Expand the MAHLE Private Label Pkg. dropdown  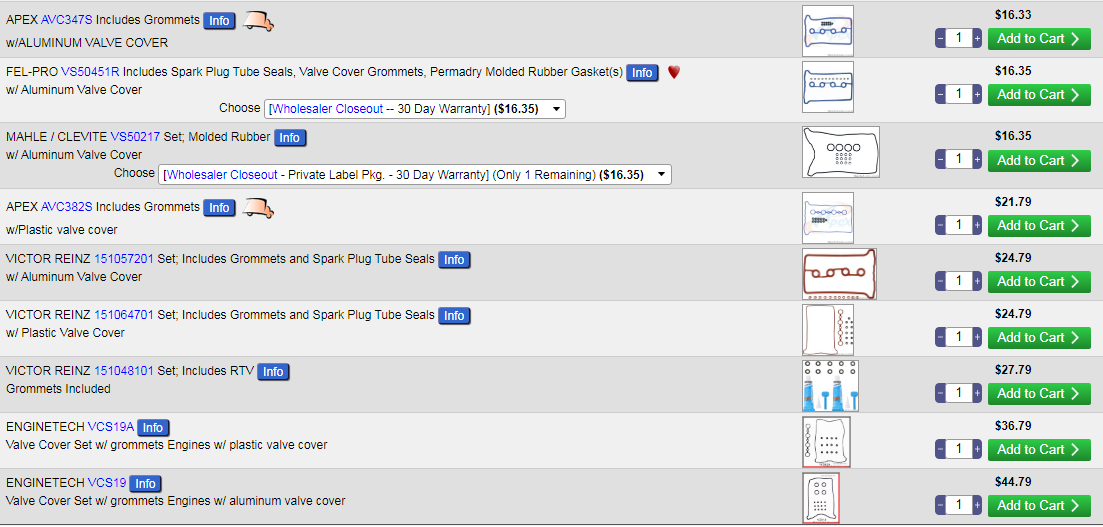(415, 175)
